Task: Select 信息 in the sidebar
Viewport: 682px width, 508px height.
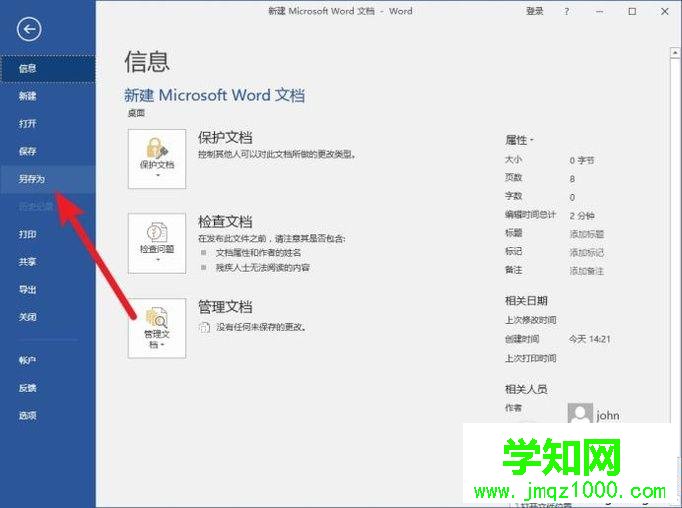Action: coord(47,69)
